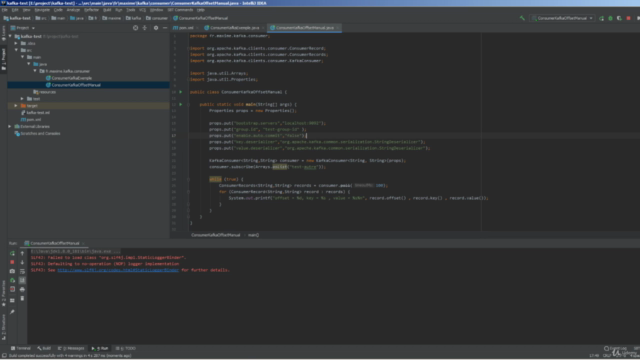Collapse the src folder in project tree
The image size is (640, 360).
[16, 50]
